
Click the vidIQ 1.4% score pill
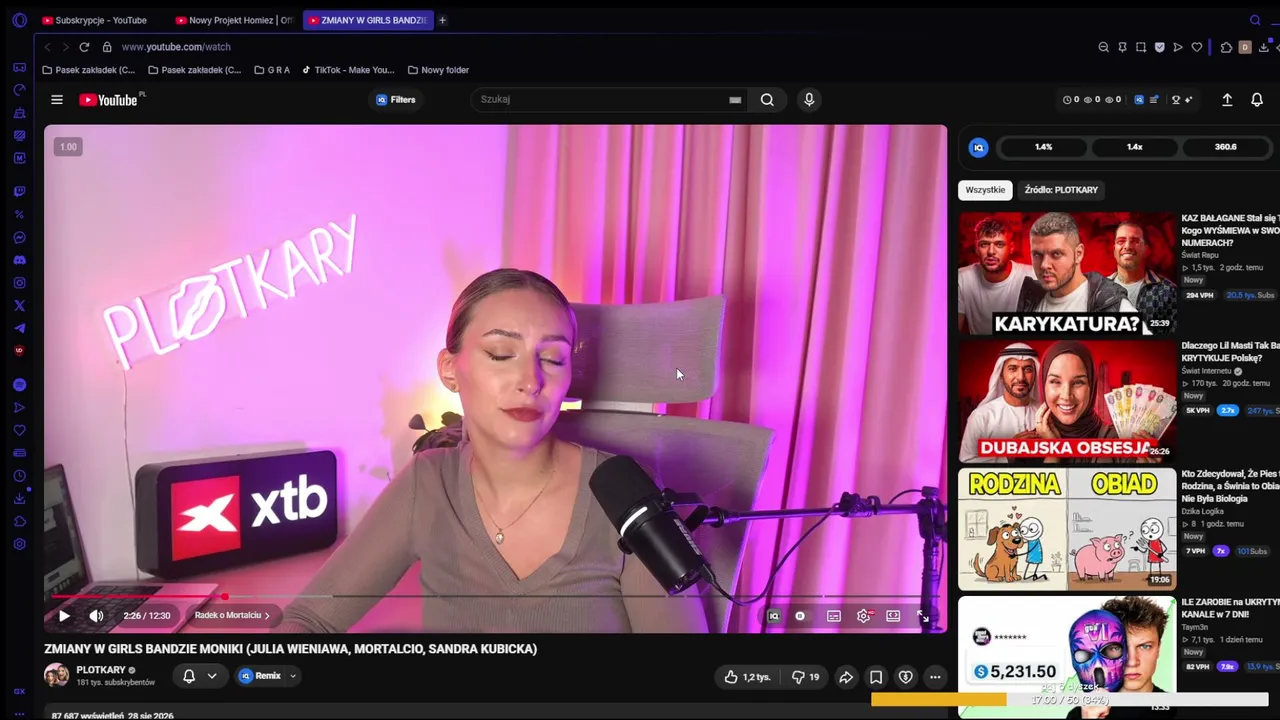point(1043,147)
